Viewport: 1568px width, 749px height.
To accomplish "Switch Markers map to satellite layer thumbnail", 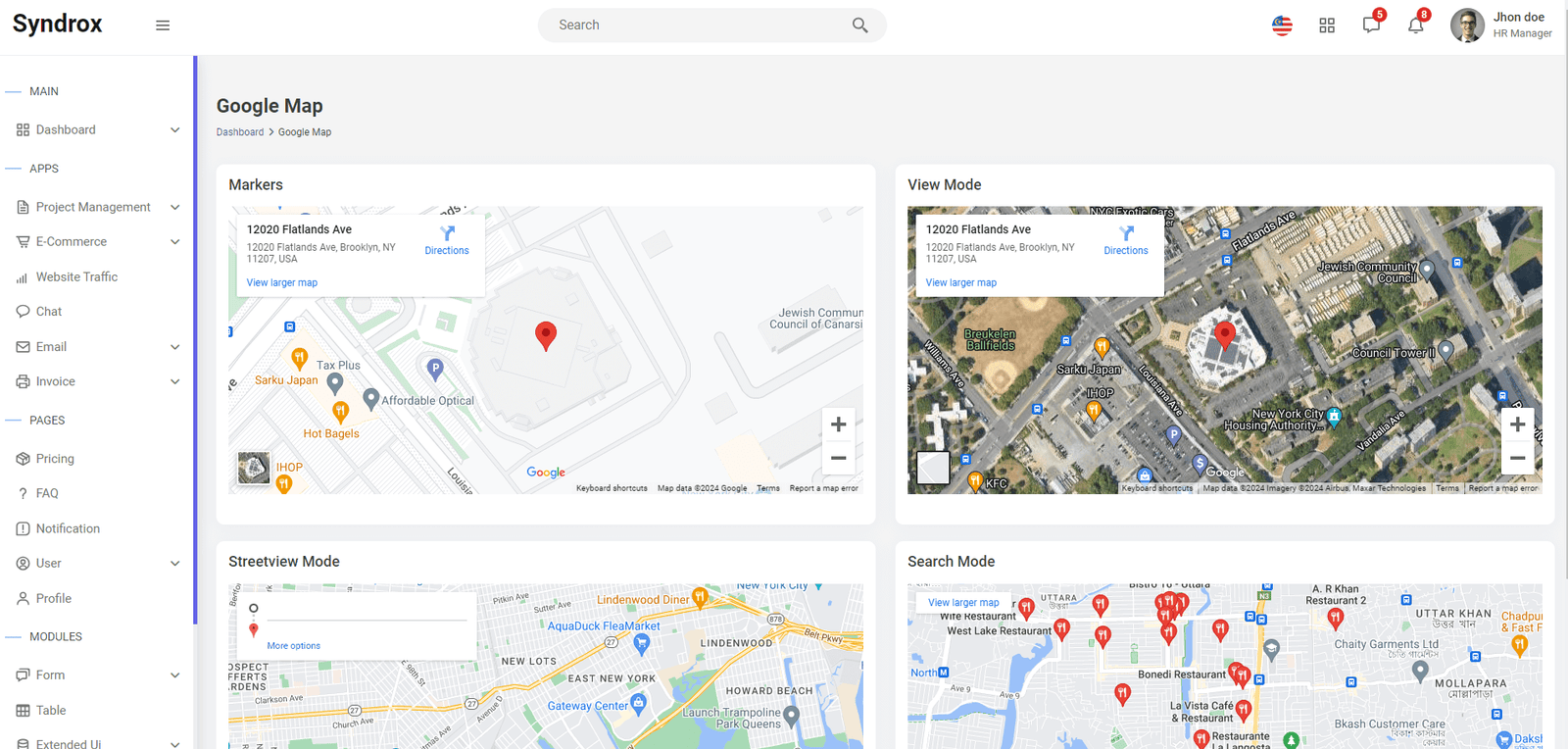I will (x=254, y=468).
